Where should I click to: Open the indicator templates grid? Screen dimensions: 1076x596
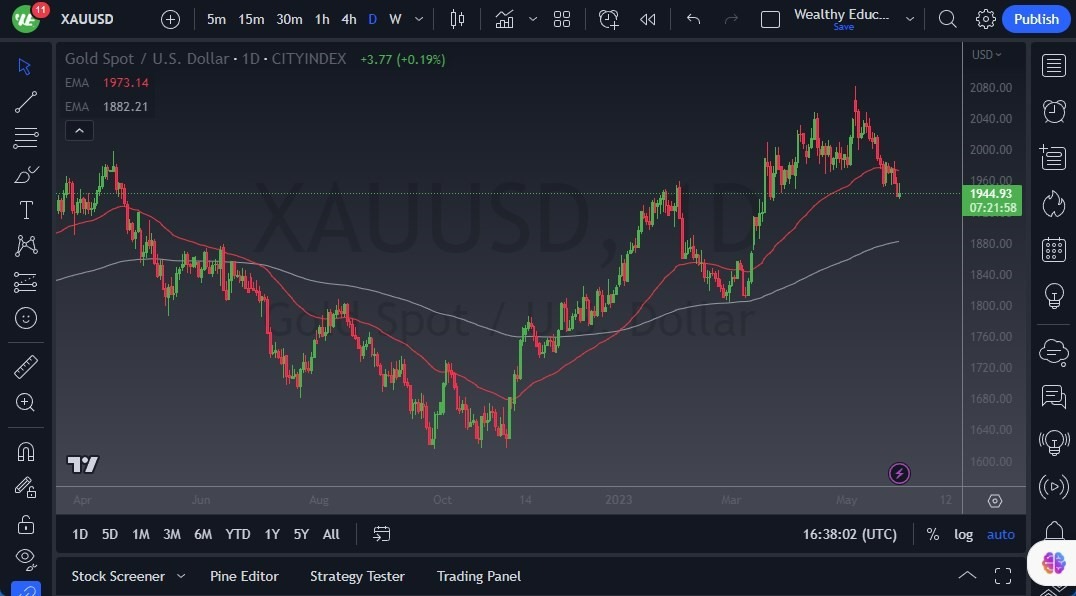[x=562, y=19]
